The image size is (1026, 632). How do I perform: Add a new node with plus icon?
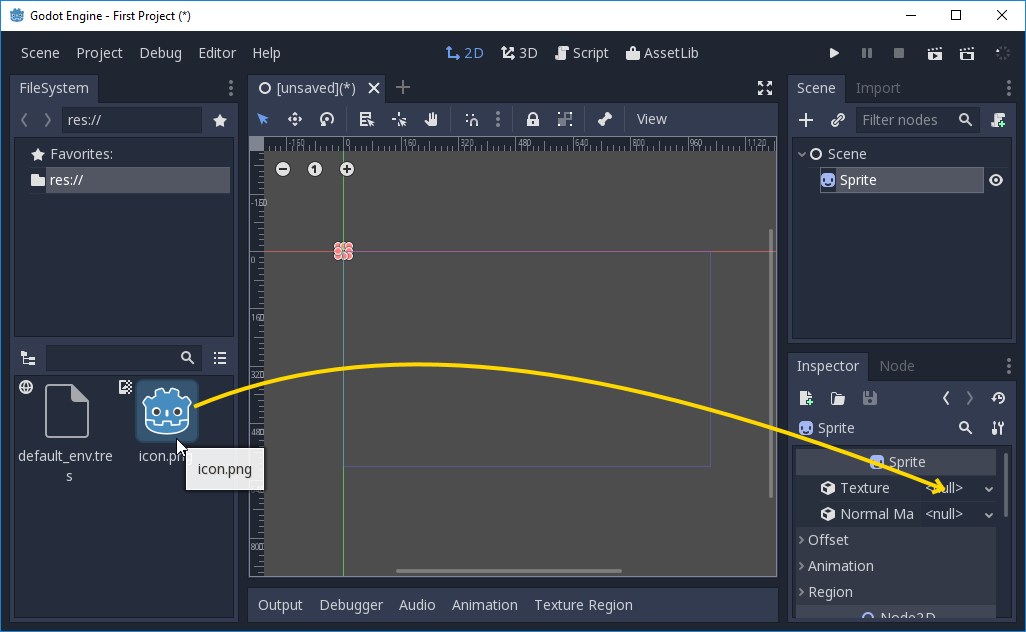point(806,120)
